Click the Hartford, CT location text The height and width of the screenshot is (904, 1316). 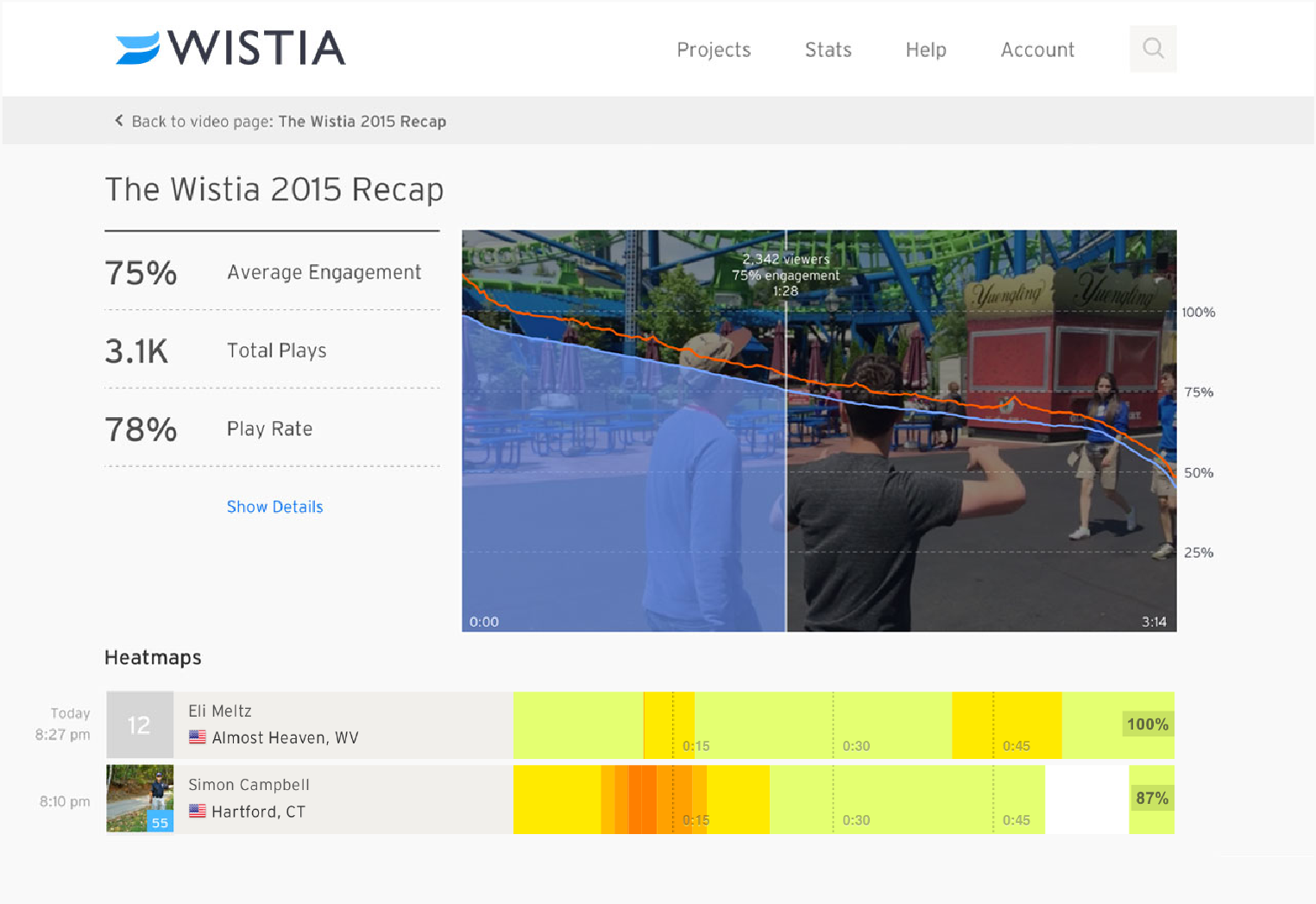tap(258, 812)
